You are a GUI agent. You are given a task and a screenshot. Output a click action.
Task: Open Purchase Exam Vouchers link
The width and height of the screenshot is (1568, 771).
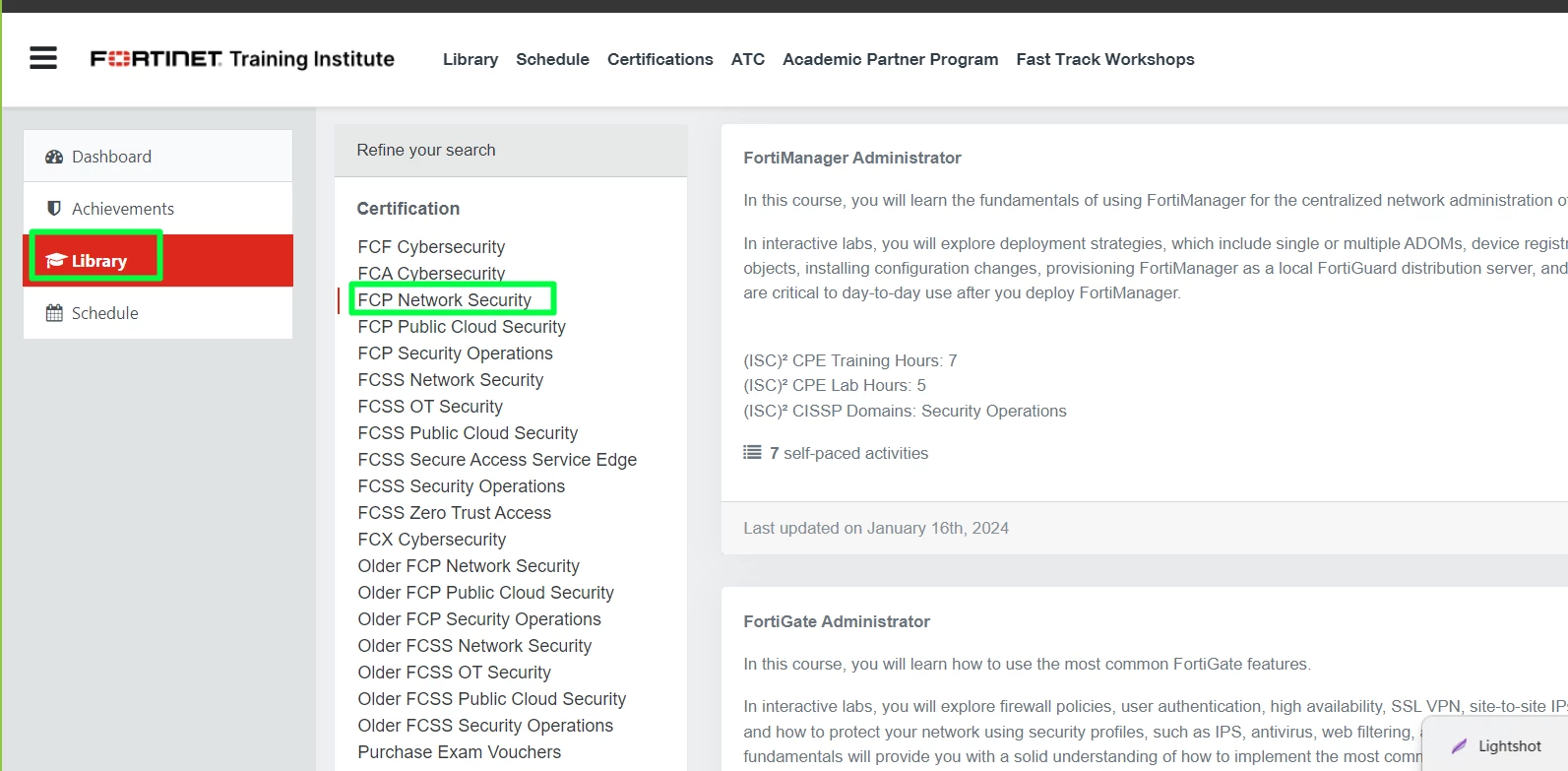coord(460,752)
